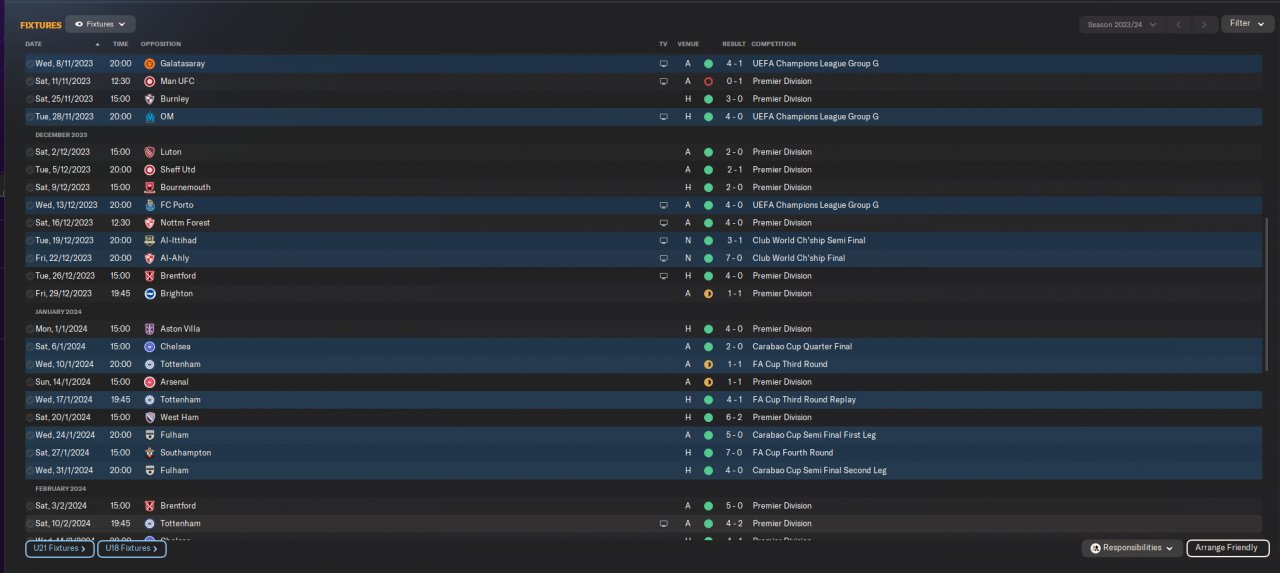Open the Fixtures view dropdown
This screenshot has height=573, width=1280.
click(100, 24)
